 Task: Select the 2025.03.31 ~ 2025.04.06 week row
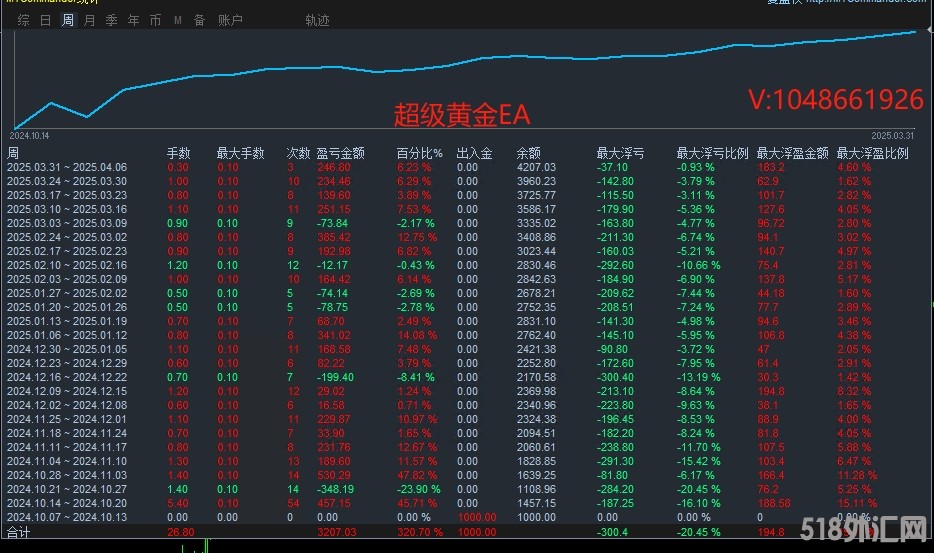pyautogui.click(x=67, y=167)
